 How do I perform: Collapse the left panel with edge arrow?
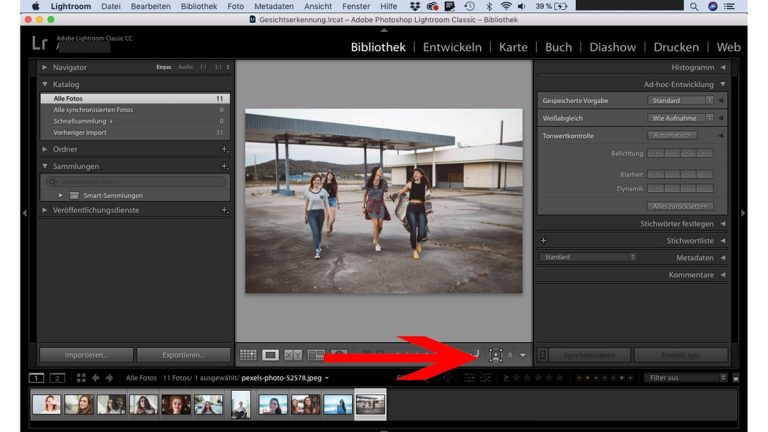coord(24,213)
